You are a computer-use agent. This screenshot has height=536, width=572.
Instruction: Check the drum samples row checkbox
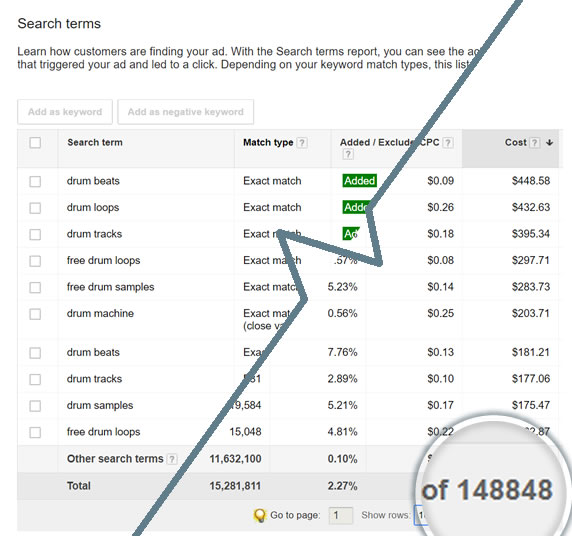click(35, 406)
